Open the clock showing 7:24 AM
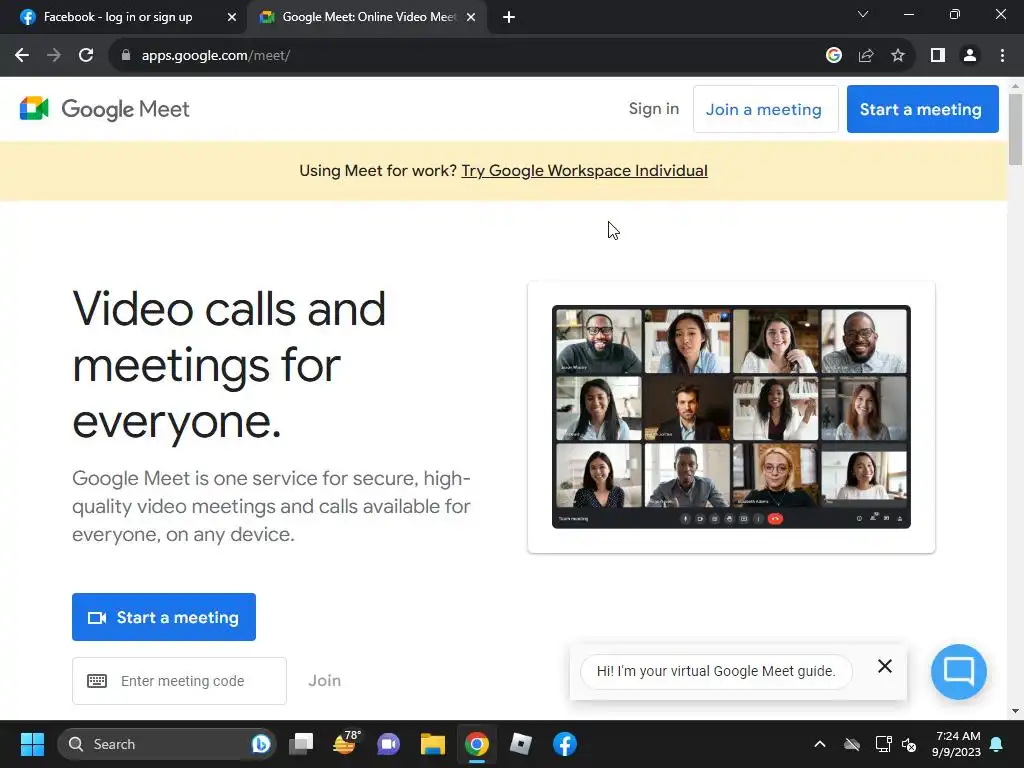Screen dimensions: 1024x768 pos(957,744)
